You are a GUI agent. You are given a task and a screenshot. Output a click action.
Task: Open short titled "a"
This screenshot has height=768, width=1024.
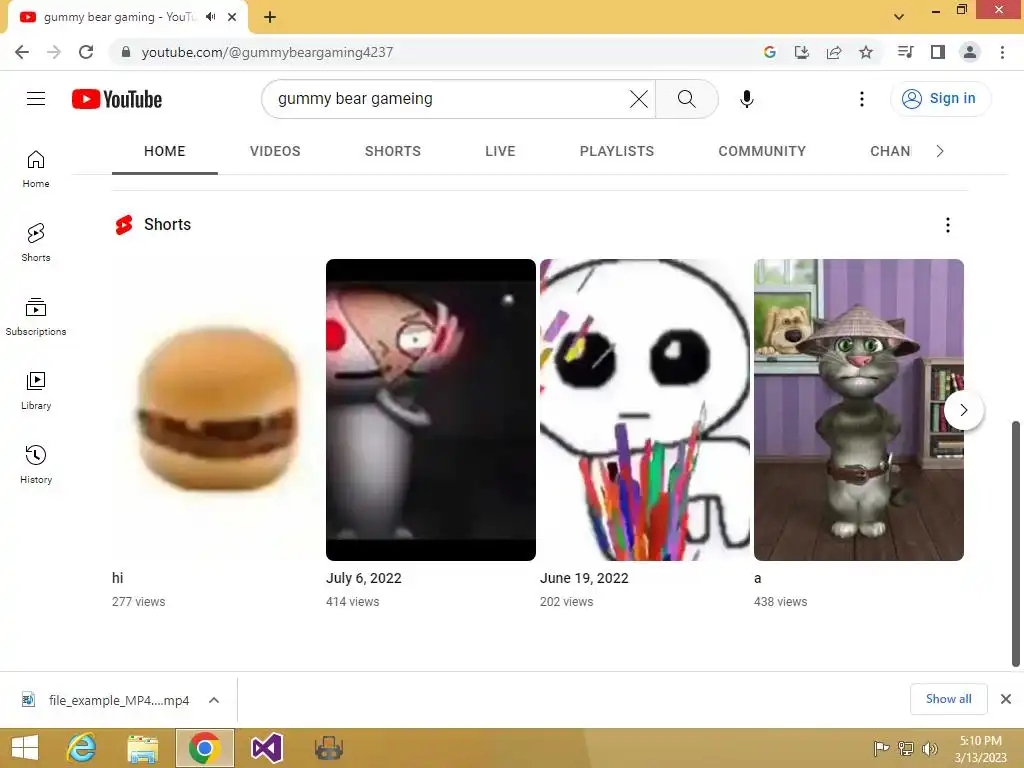coord(758,579)
